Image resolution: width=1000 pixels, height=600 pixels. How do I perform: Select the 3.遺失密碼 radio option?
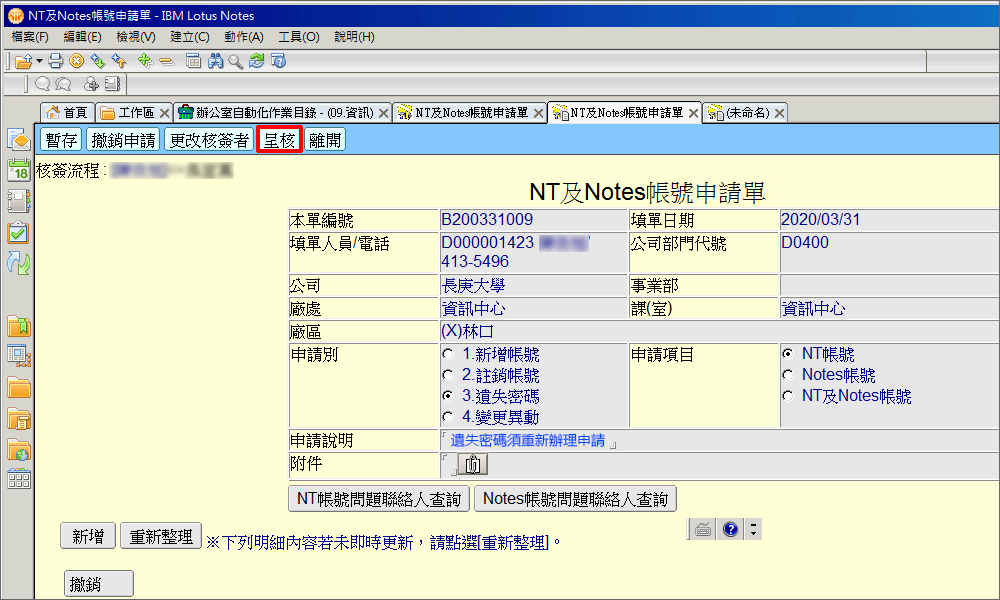[x=448, y=396]
